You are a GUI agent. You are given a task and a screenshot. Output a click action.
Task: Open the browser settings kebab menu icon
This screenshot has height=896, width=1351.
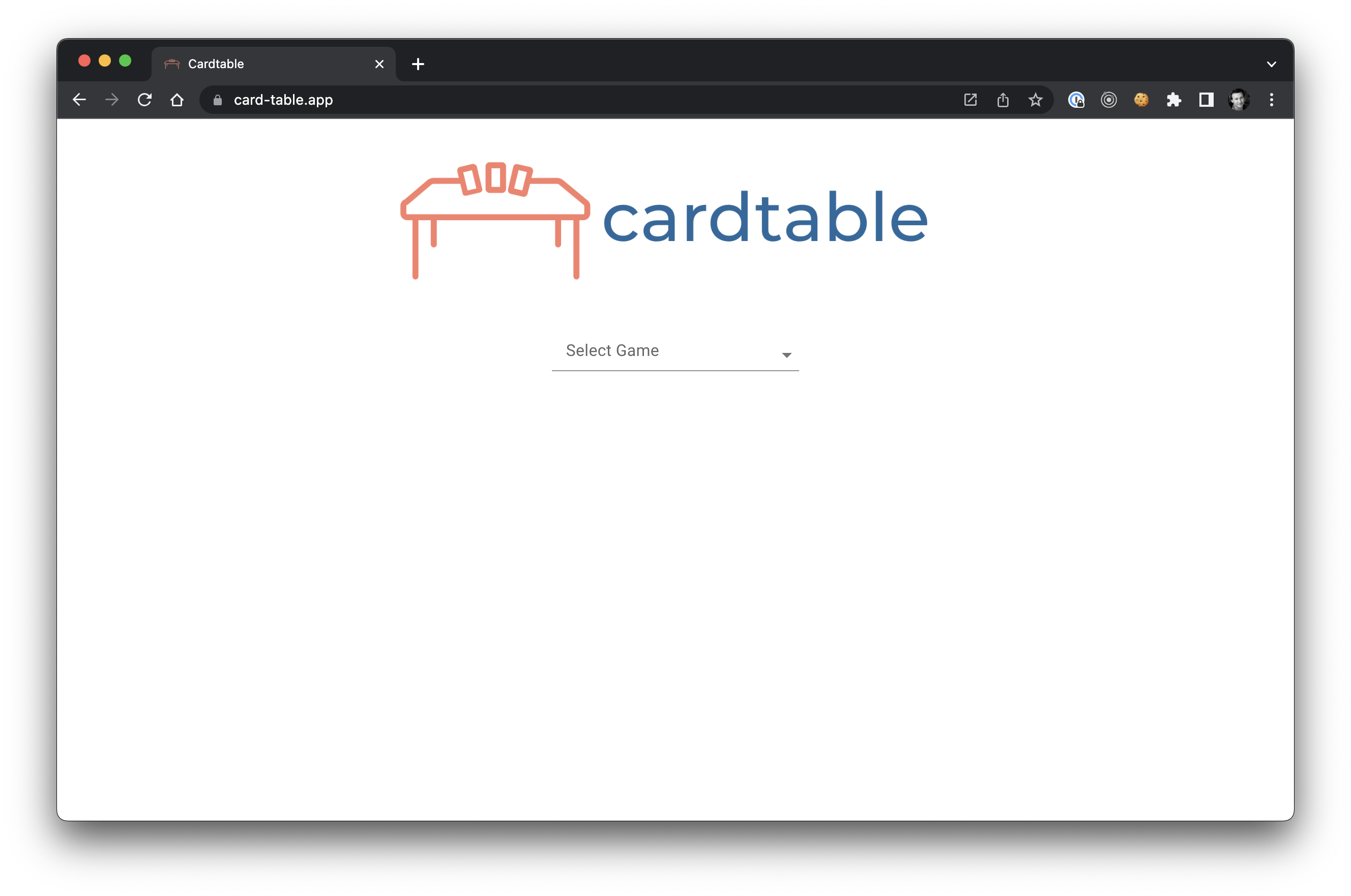point(1271,99)
